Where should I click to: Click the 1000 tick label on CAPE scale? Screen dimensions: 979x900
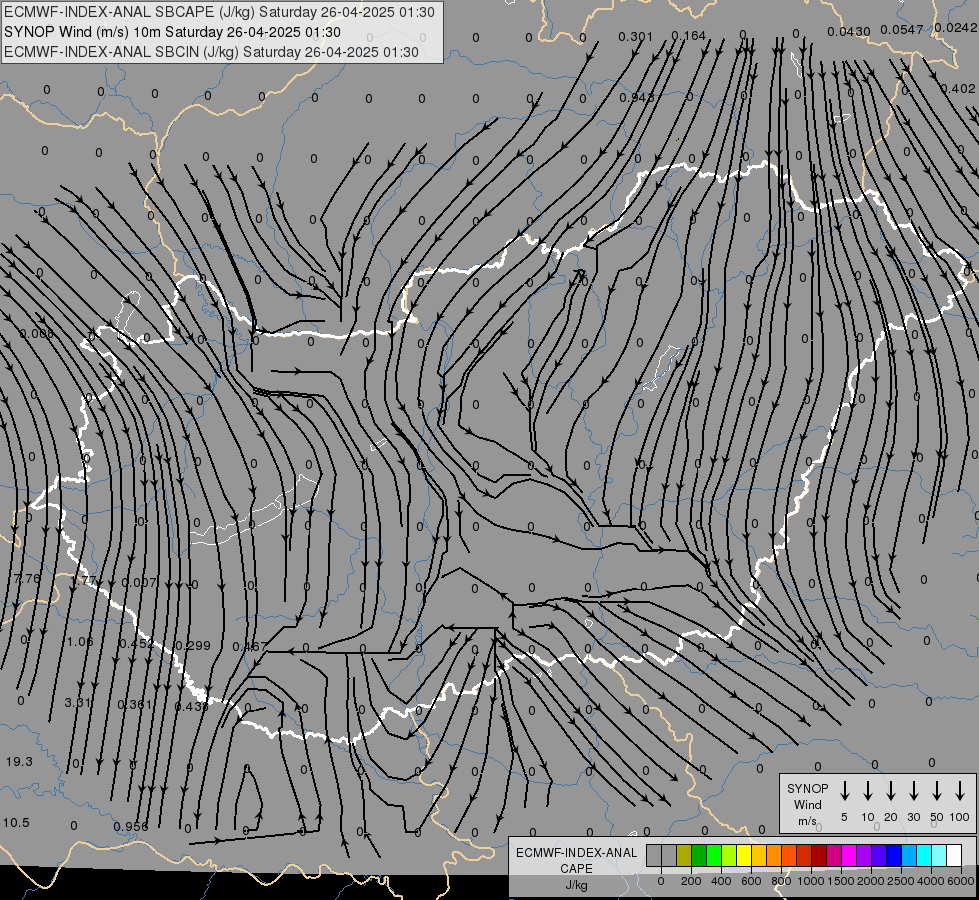tap(810, 881)
